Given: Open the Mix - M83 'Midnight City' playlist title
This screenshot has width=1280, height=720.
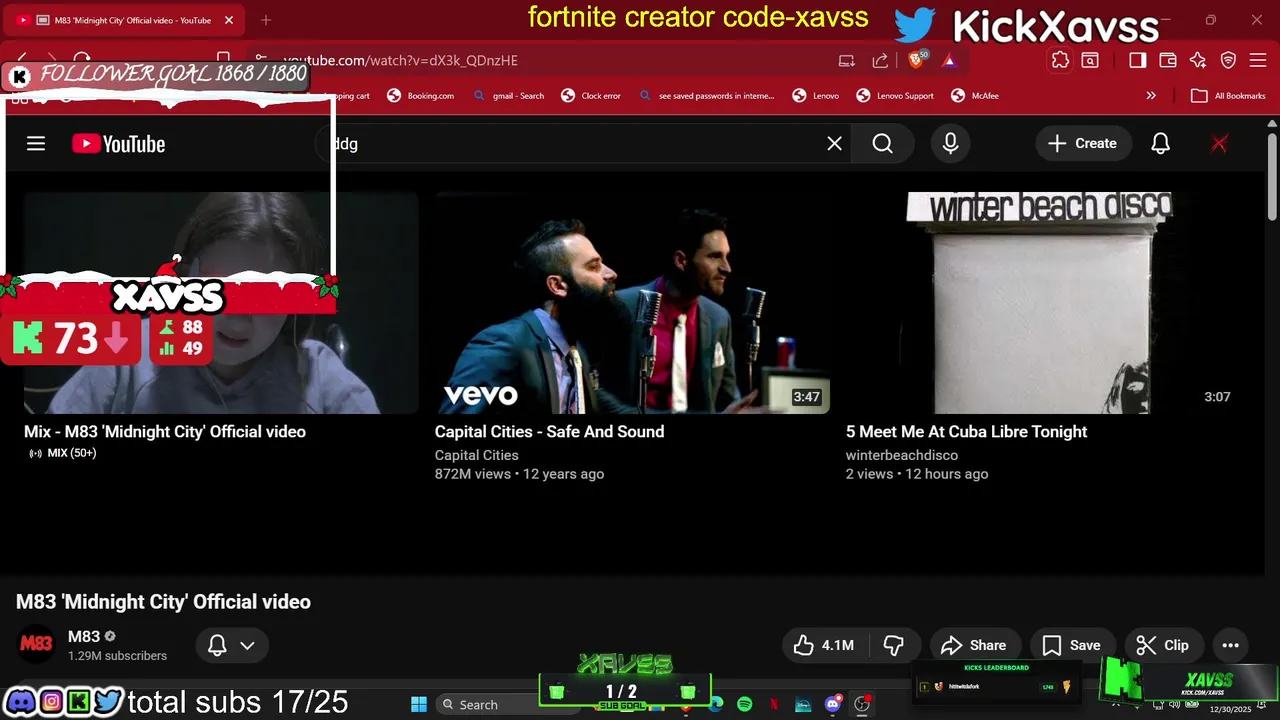Looking at the screenshot, I should pyautogui.click(x=165, y=432).
